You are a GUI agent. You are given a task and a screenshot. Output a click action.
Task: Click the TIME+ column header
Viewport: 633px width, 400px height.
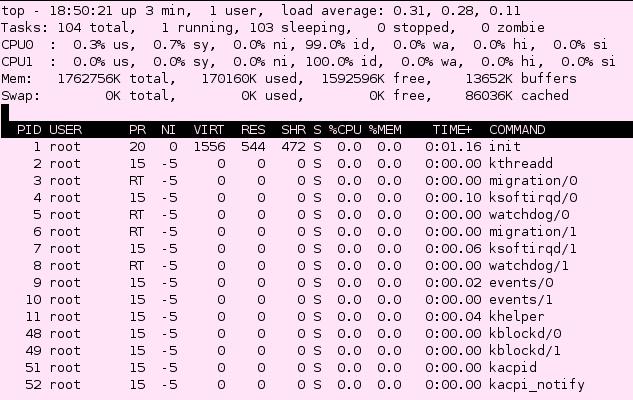coord(453,130)
